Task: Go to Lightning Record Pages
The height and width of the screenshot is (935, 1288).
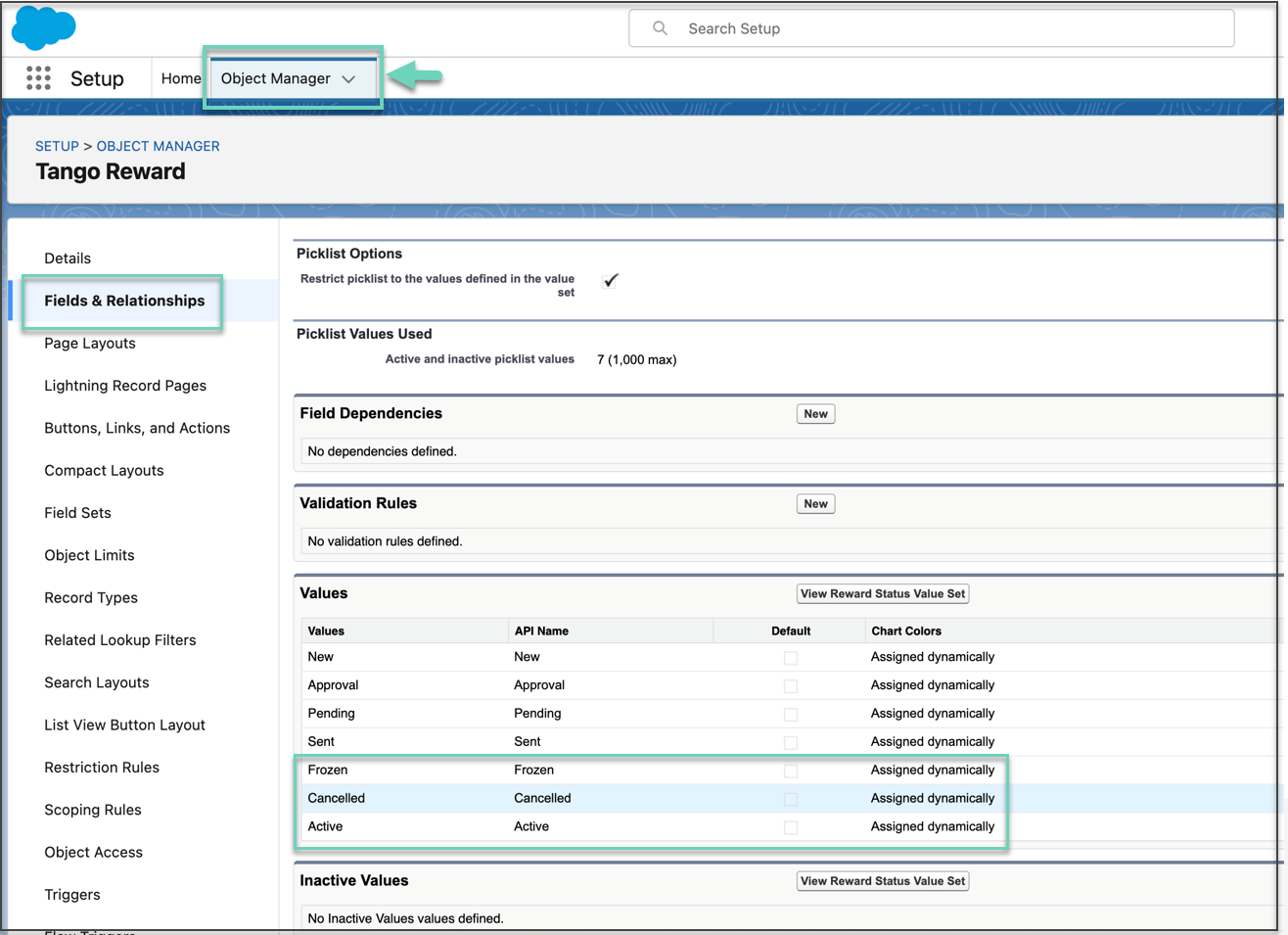Action: point(125,386)
